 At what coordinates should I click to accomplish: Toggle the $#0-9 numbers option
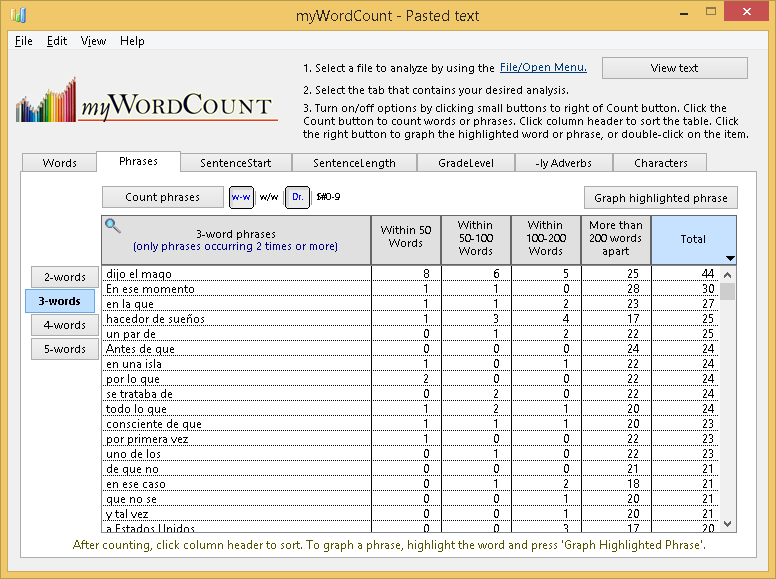[327, 197]
